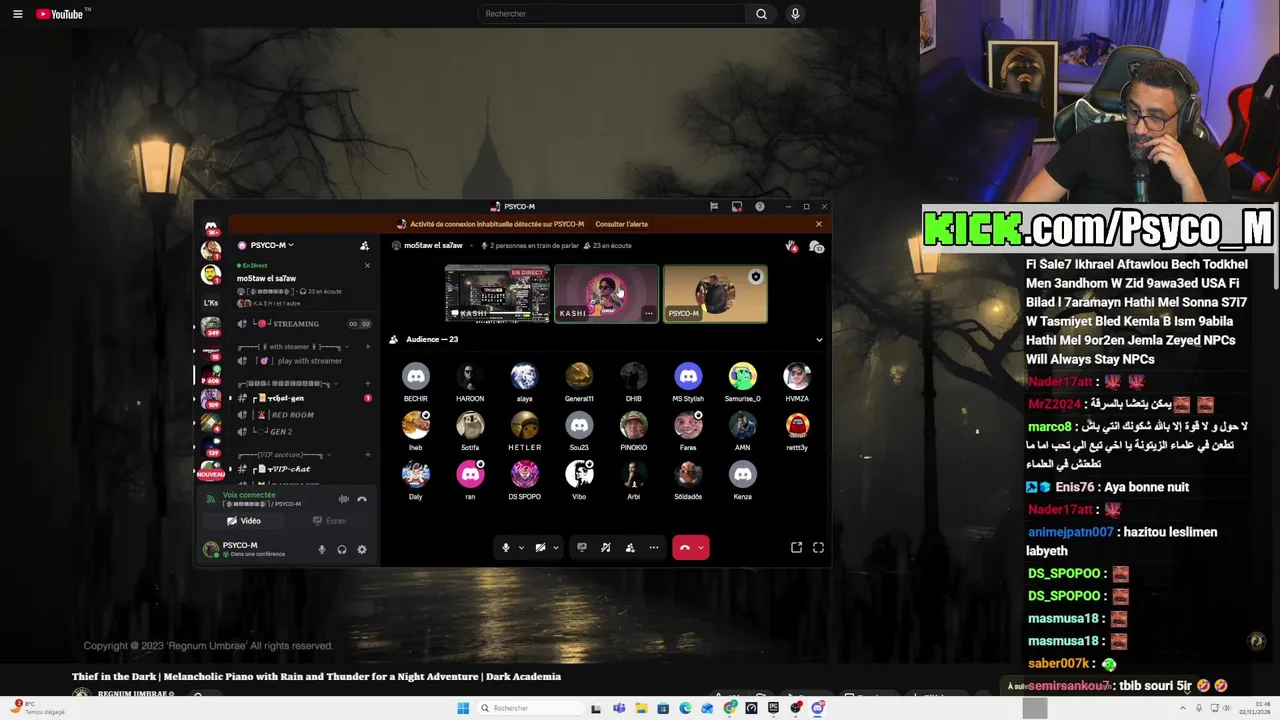Open Discord help question mark icon
Image resolution: width=1280 pixels, height=720 pixels.
pos(760,207)
